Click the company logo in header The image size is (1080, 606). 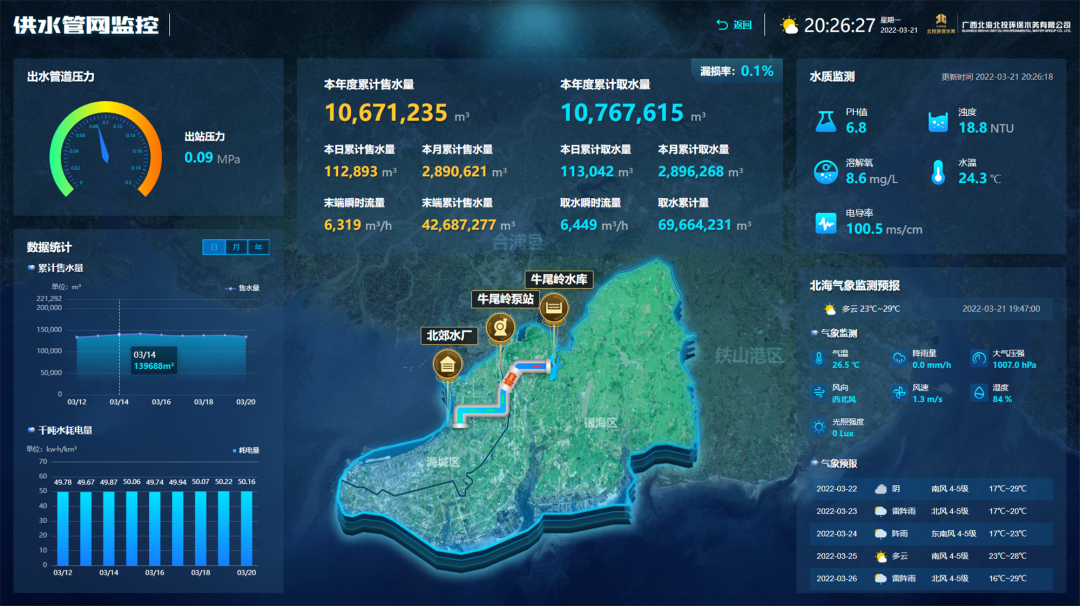(x=941, y=23)
